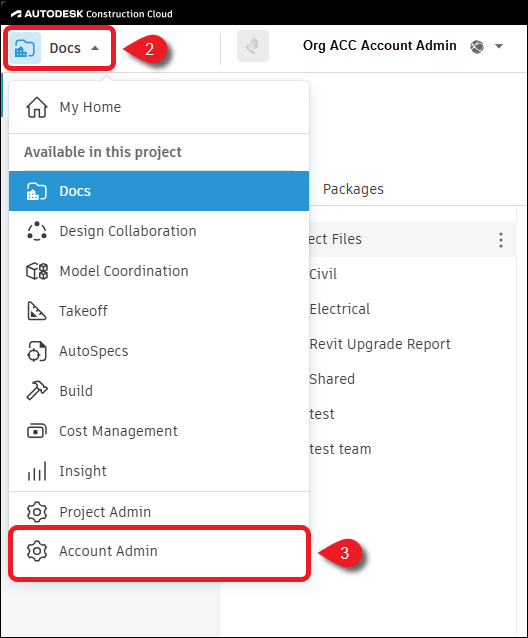The height and width of the screenshot is (638, 528).
Task: Click the My Home house icon
Action: 37,107
